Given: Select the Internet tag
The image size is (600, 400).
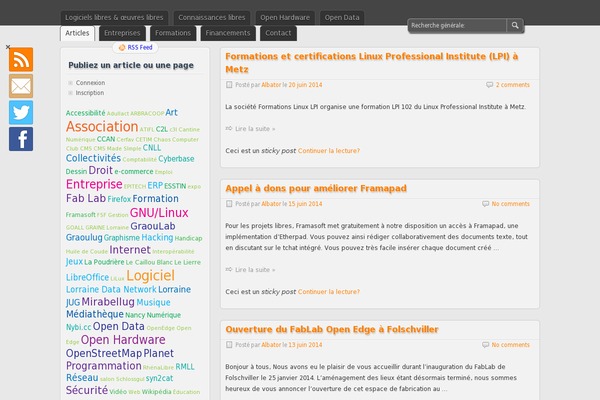Looking at the screenshot, I should [130, 250].
